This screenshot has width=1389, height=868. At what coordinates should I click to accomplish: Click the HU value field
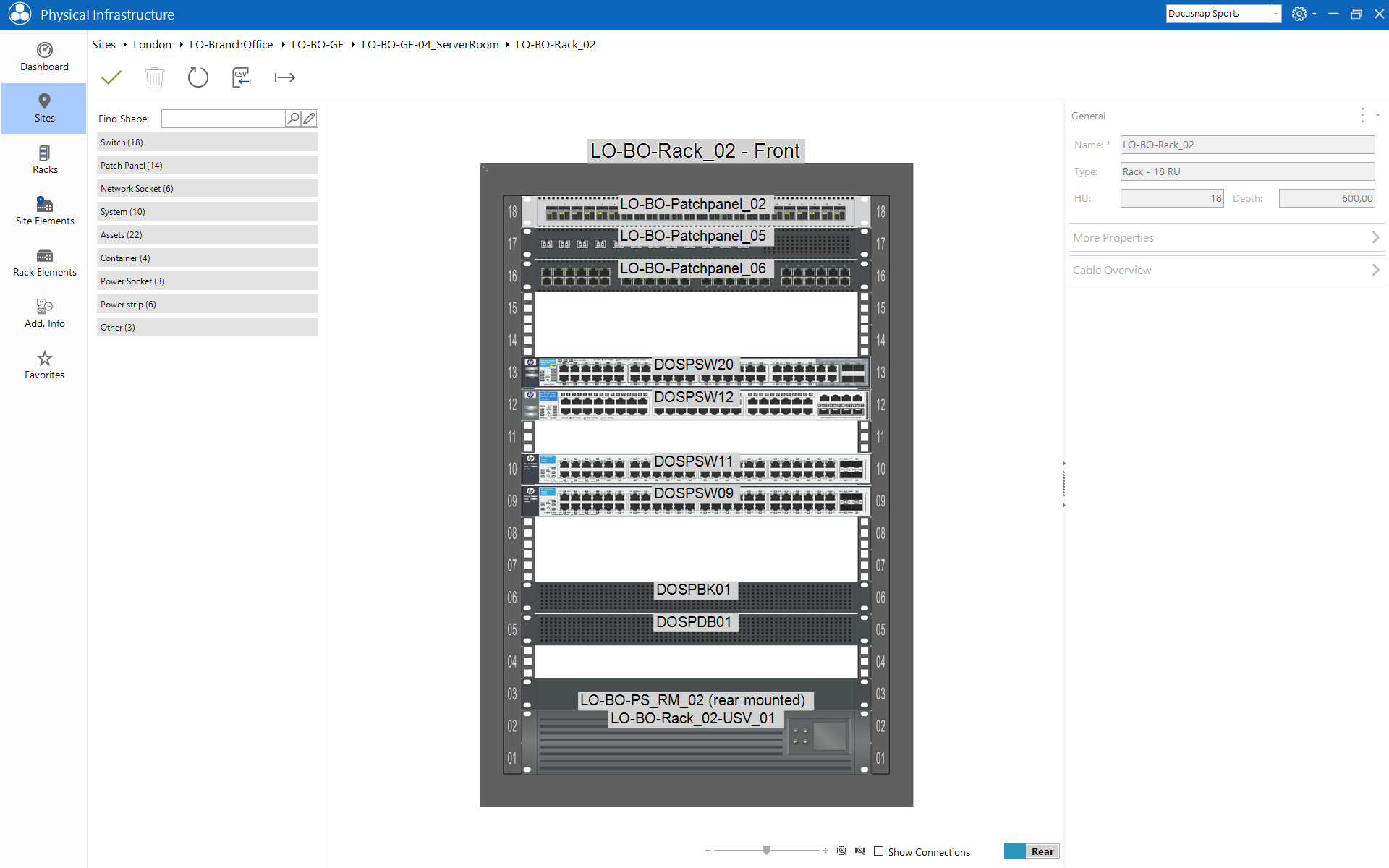point(1172,198)
